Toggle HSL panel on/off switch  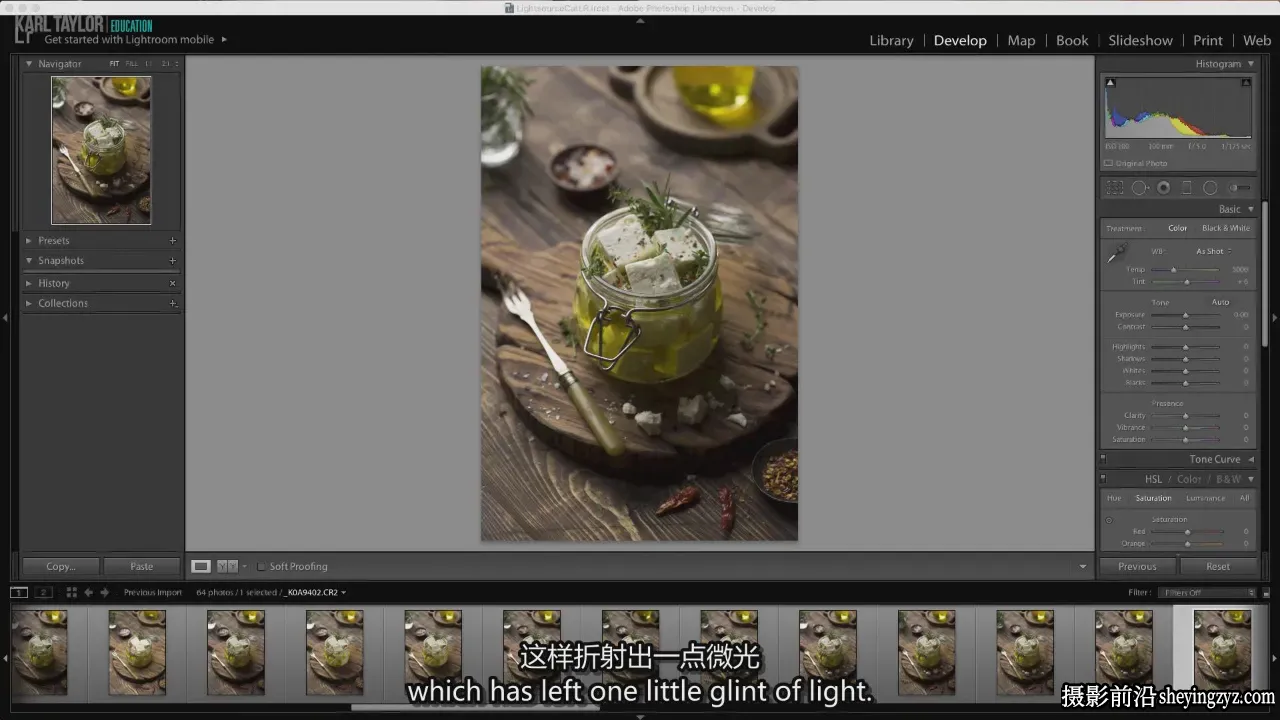click(1103, 479)
